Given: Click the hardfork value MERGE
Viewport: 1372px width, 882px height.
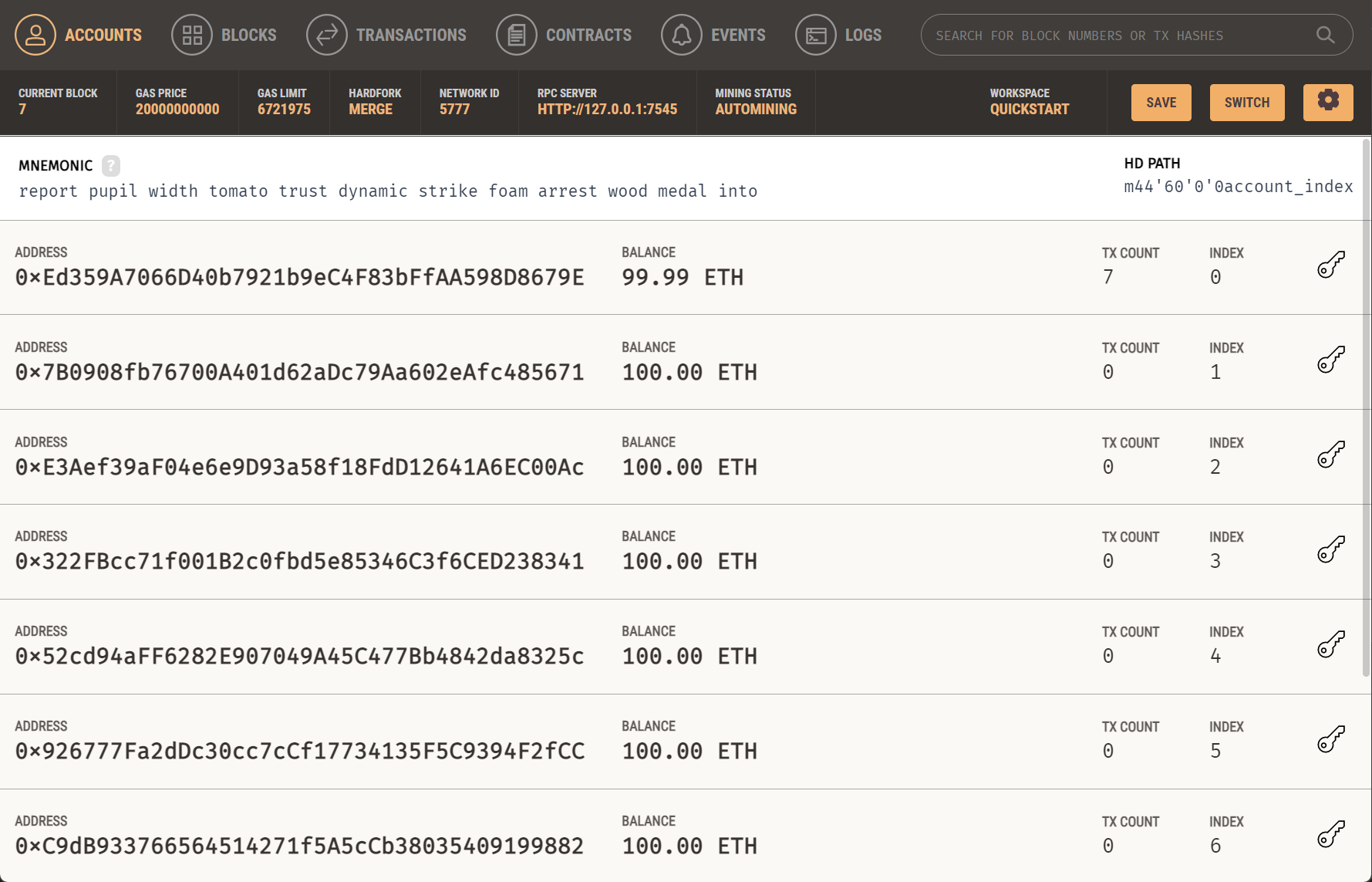Looking at the screenshot, I should click(370, 110).
